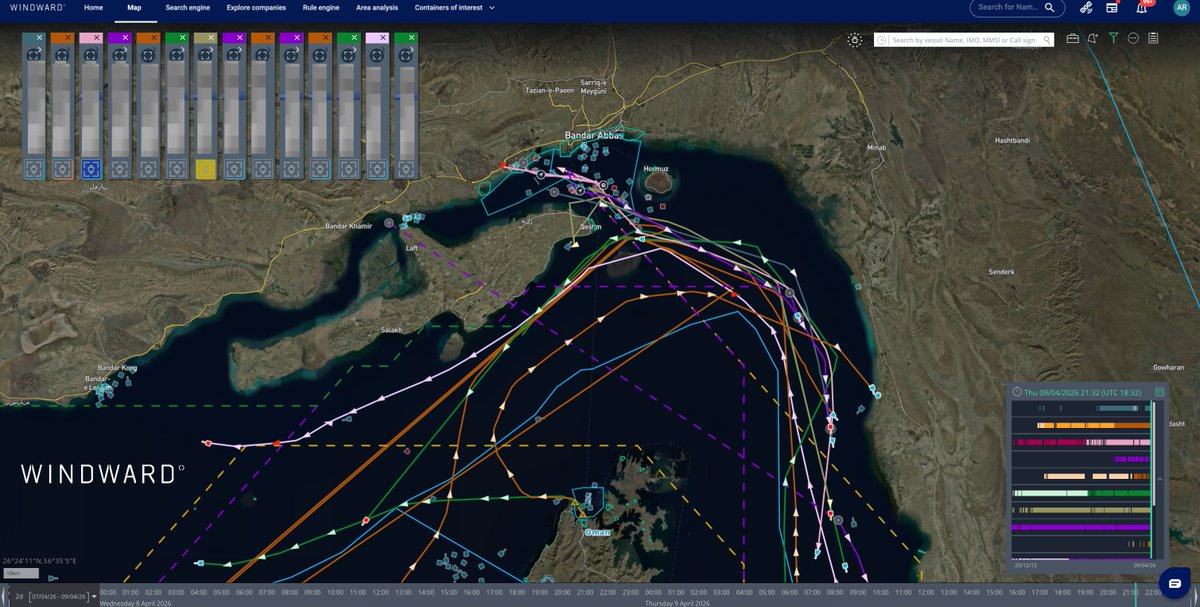This screenshot has height=607, width=1200.
Task: Close the last green vessel card
Action: pos(411,37)
